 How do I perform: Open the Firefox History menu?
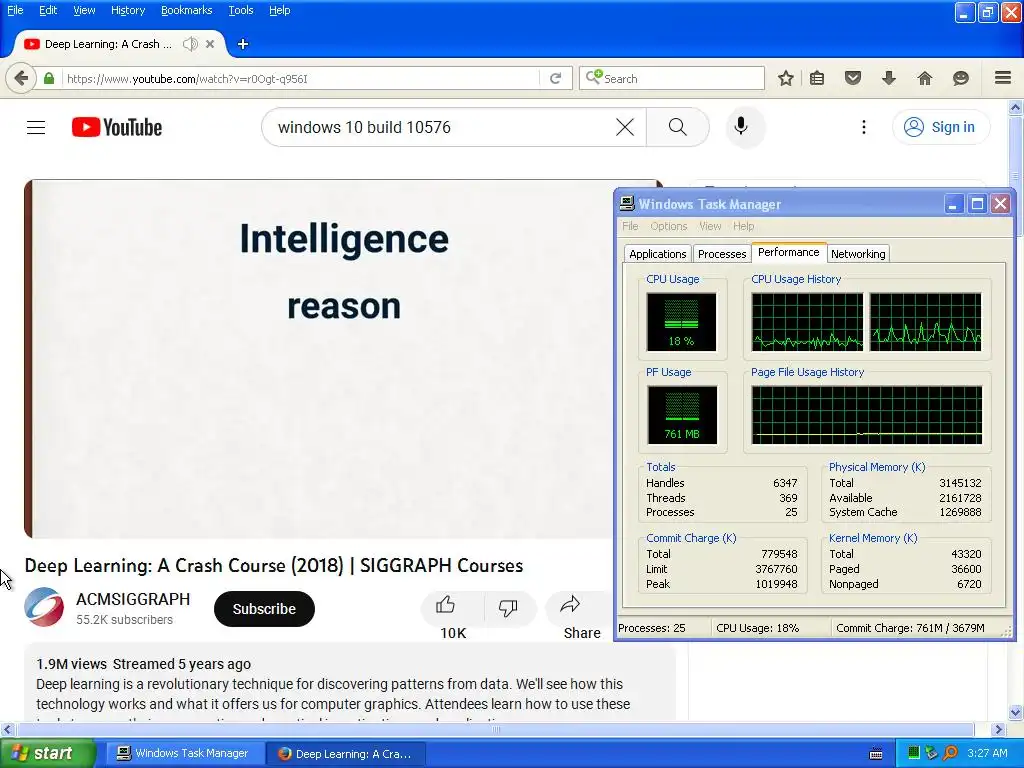tap(128, 10)
